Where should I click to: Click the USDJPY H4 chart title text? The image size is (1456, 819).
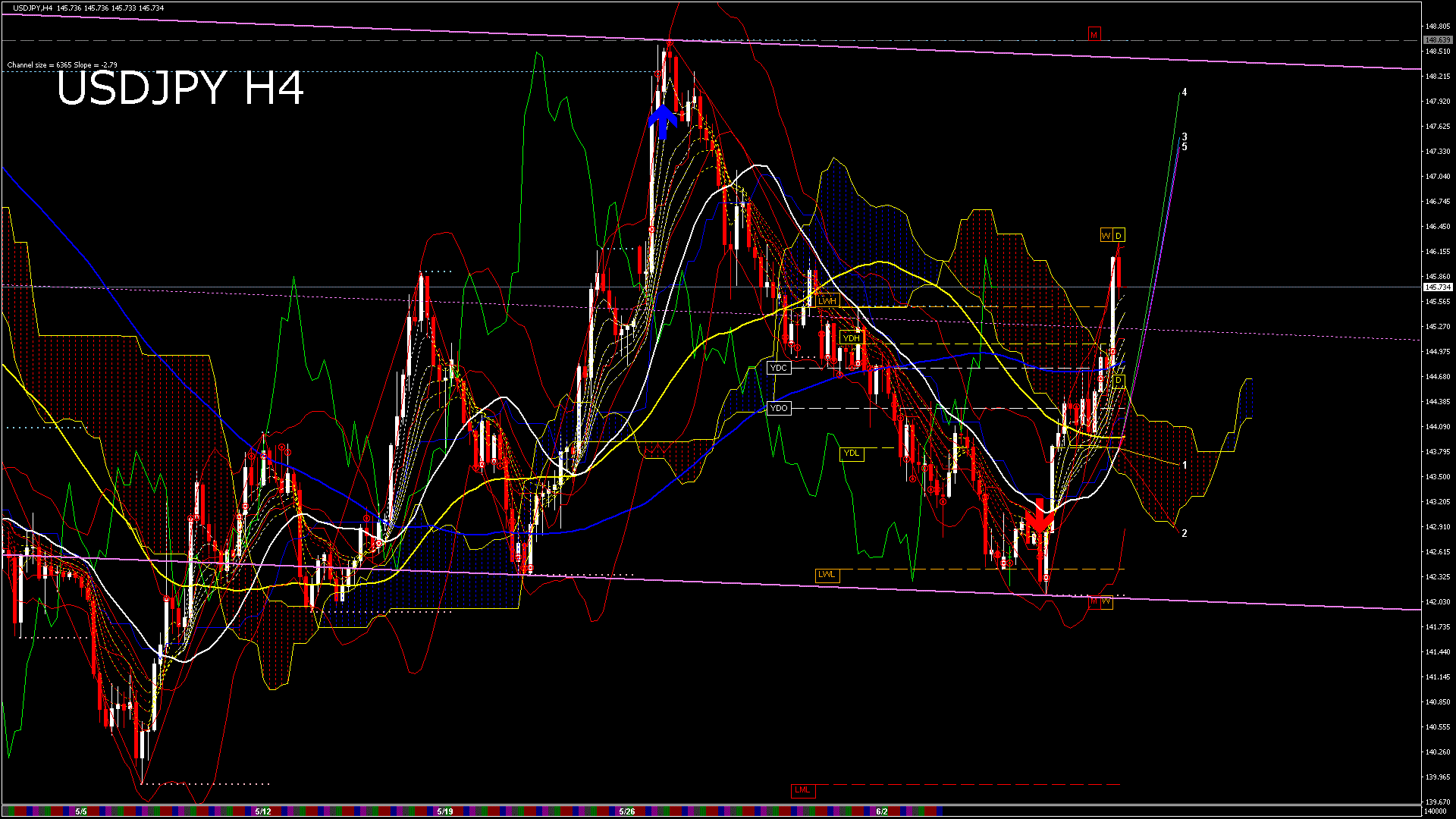[x=180, y=89]
